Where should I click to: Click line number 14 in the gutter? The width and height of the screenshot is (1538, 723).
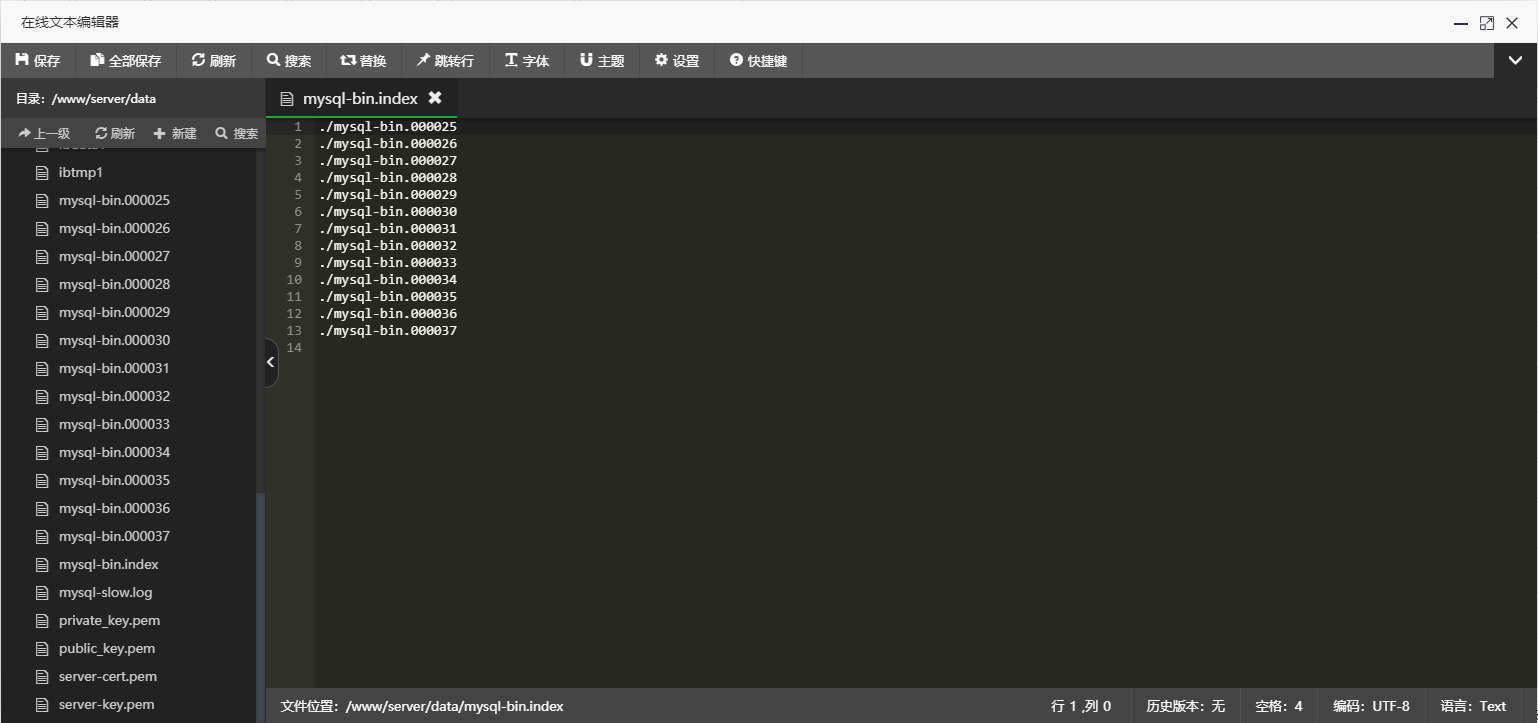(x=294, y=348)
